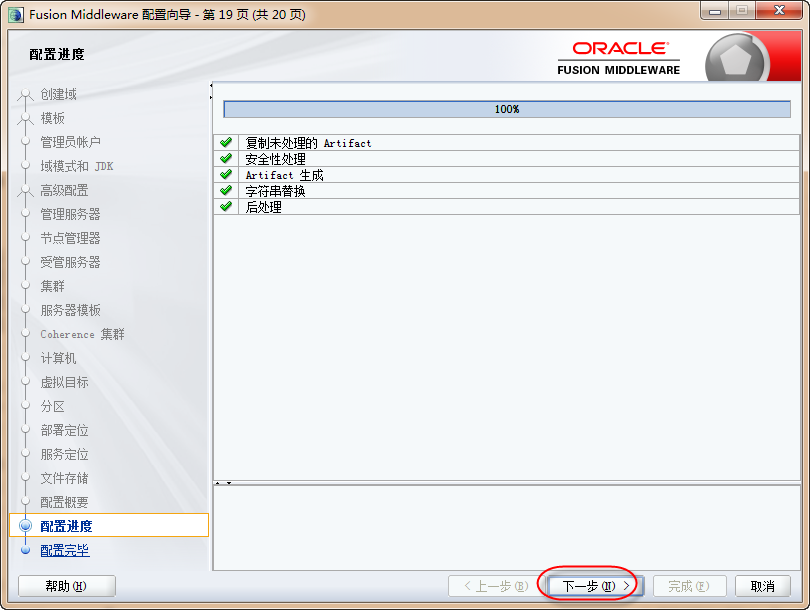Select the 管理员帐户 step

pos(71,142)
